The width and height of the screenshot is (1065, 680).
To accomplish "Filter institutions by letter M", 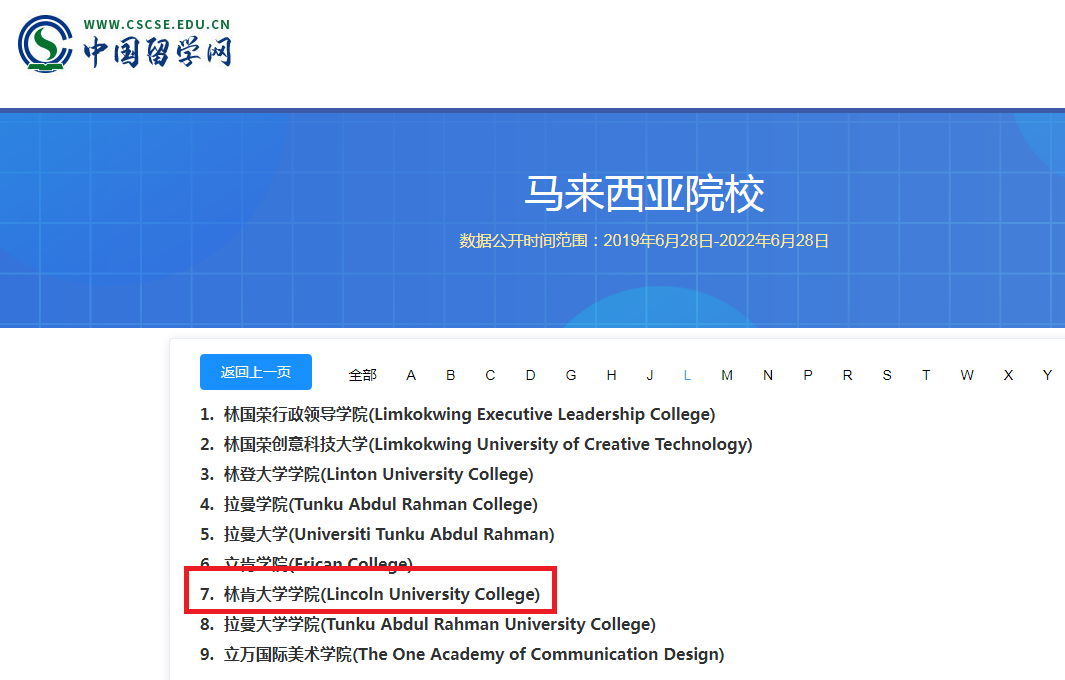I will pos(727,375).
